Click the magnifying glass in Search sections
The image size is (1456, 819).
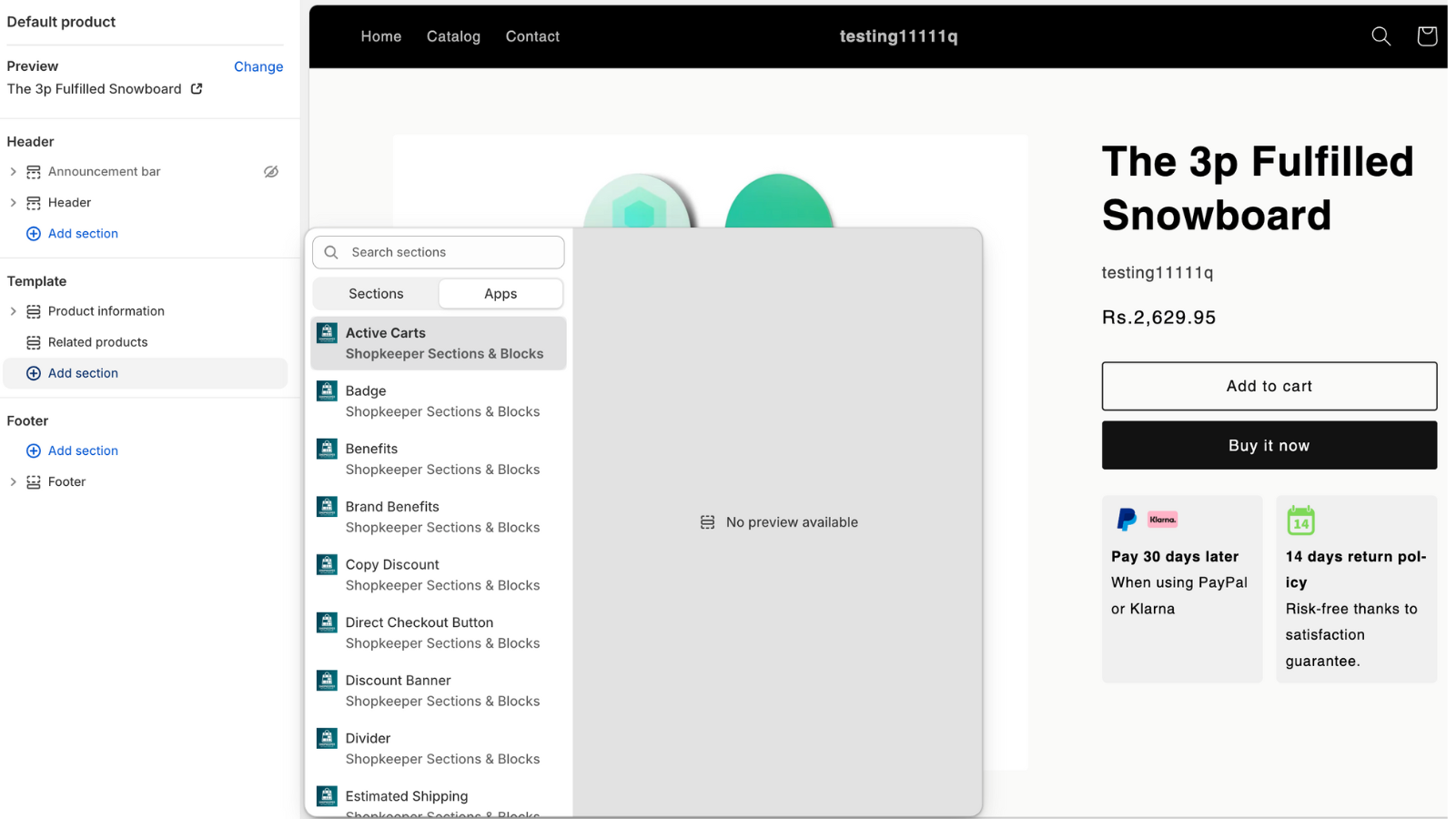(330, 252)
